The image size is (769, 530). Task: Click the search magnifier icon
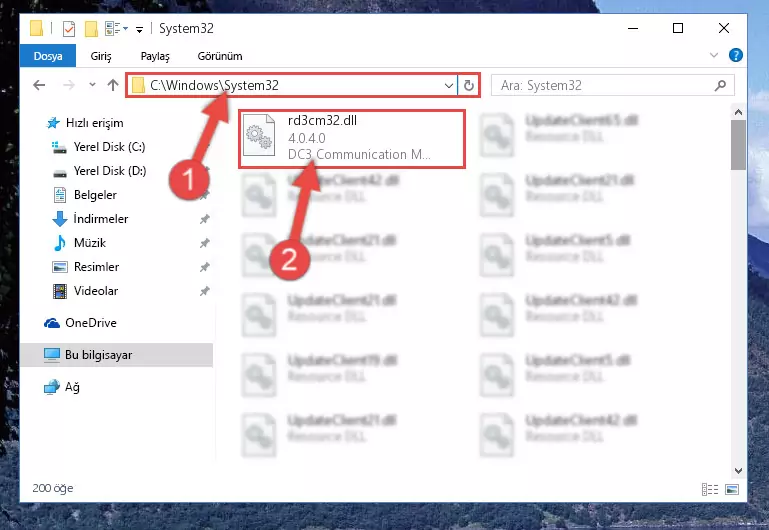click(720, 85)
